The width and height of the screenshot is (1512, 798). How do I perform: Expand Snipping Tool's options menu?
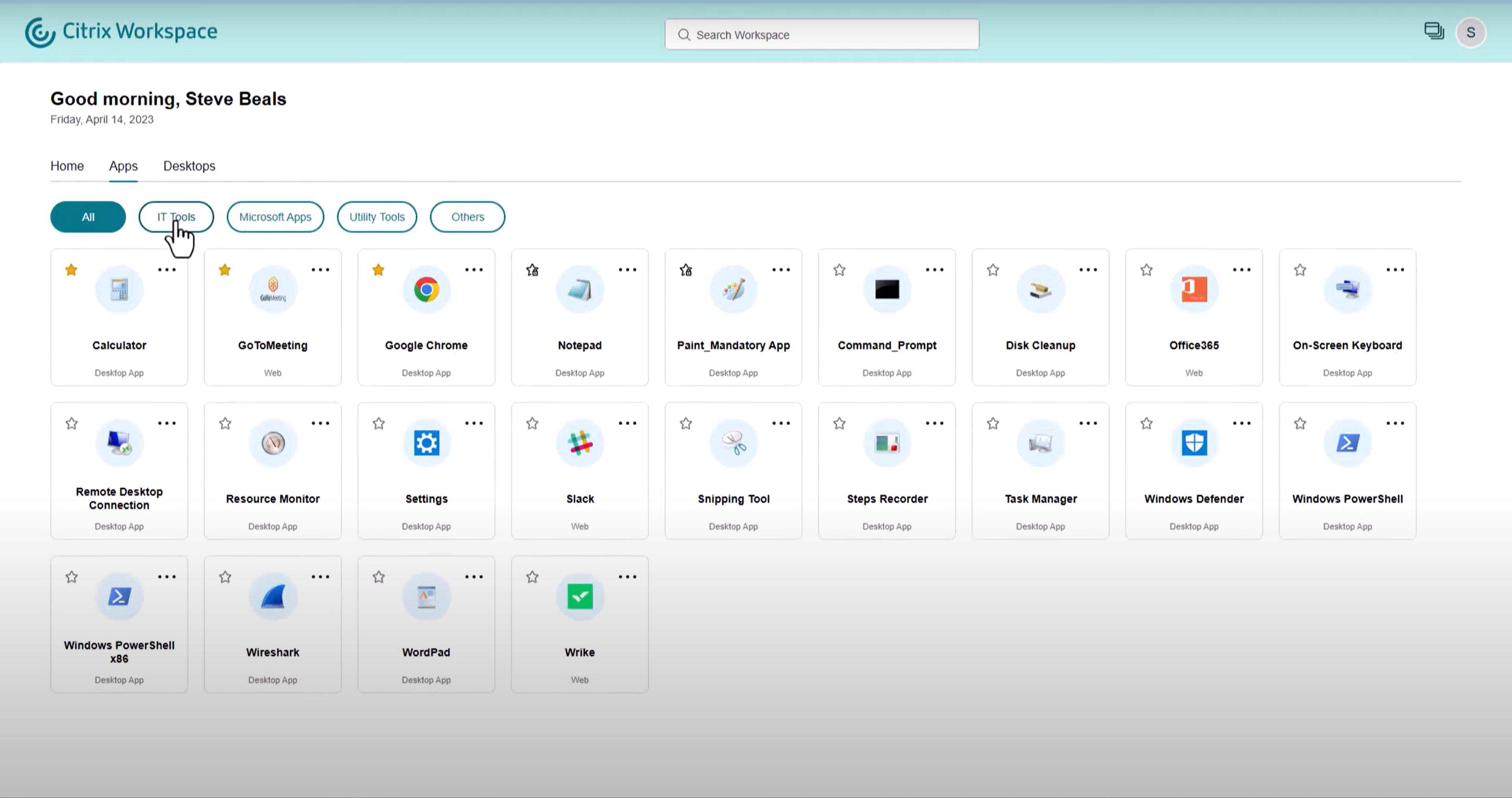[x=781, y=423]
